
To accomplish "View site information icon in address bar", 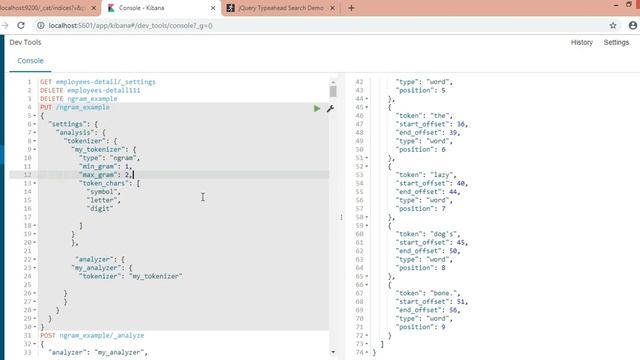I will pos(41,25).
